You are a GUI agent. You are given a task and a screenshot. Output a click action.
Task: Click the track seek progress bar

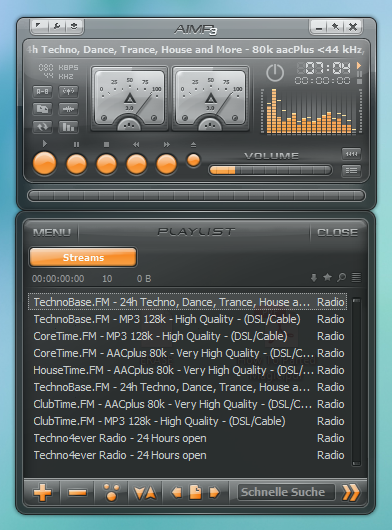196,195
